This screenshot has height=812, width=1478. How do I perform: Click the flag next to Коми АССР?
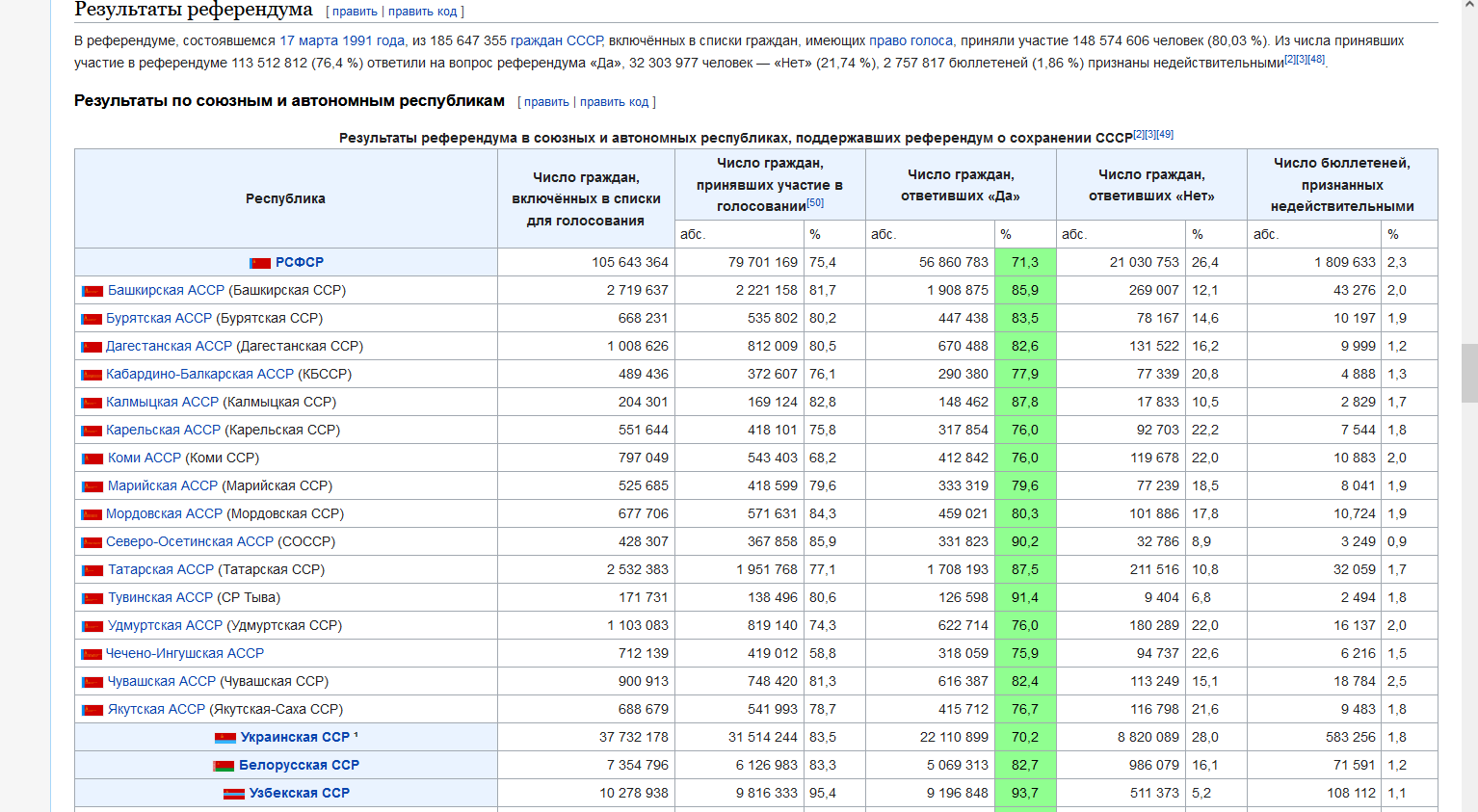(92, 458)
